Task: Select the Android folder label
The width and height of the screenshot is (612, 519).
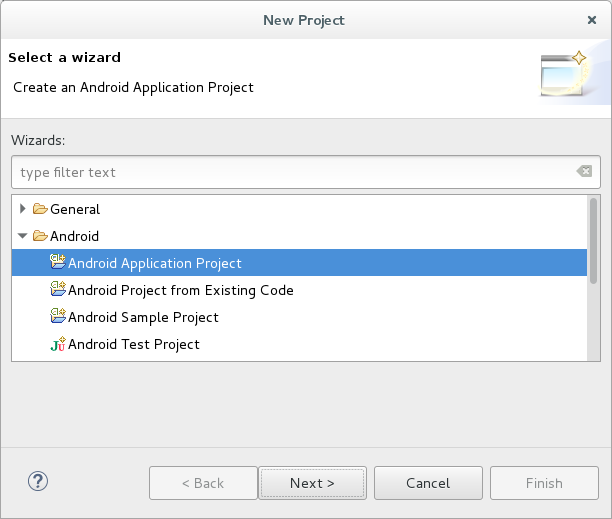Action: tap(74, 236)
